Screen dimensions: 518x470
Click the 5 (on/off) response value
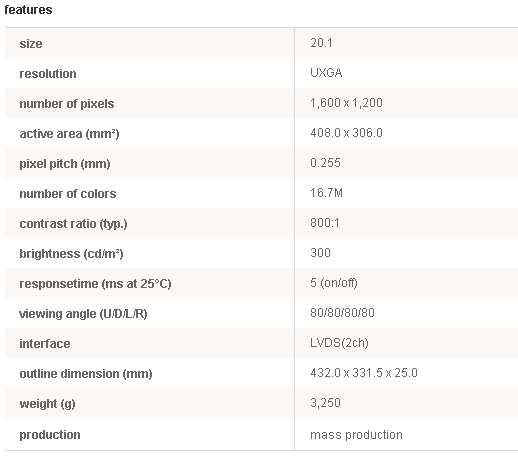coord(334,283)
